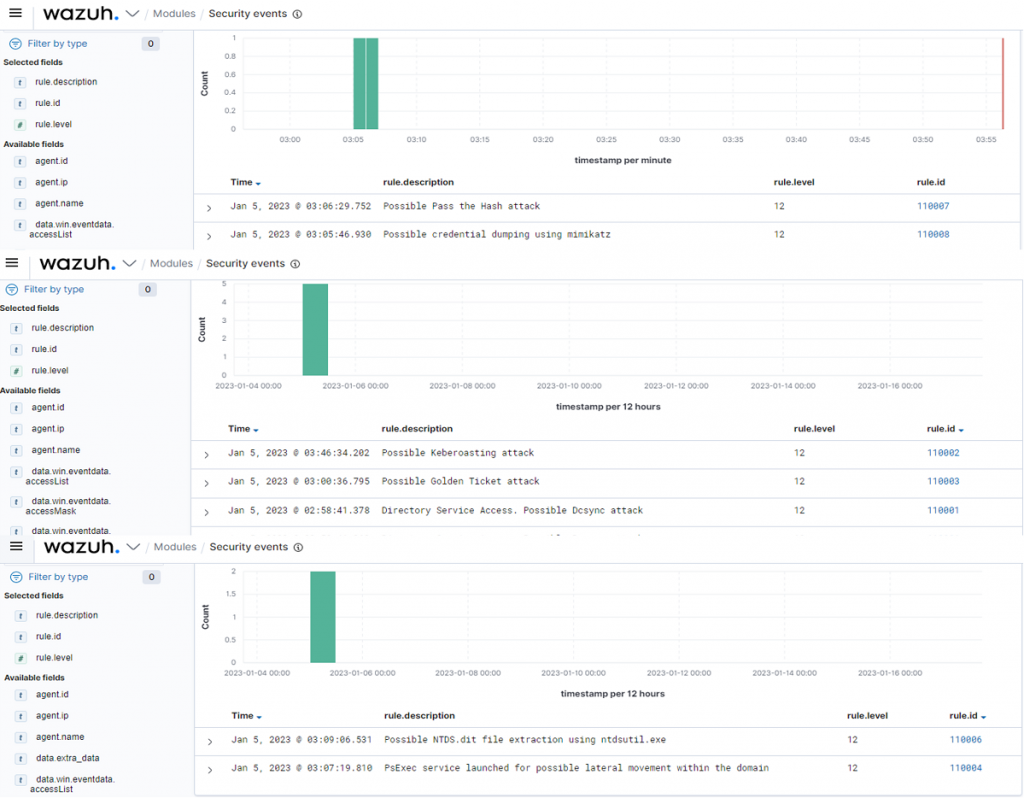Click the histogram bar in the PsExec chart
The height and width of the screenshot is (798, 1024).
point(323,617)
